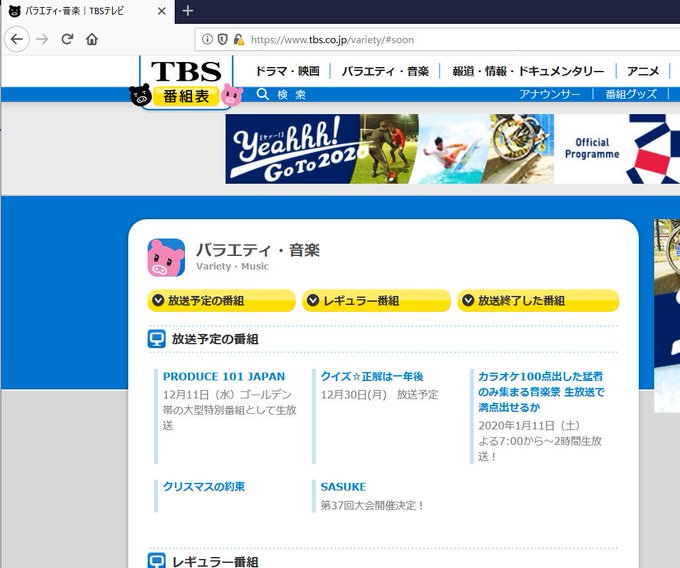Open the バラエティ・音楽 navigation menu

[x=385, y=71]
